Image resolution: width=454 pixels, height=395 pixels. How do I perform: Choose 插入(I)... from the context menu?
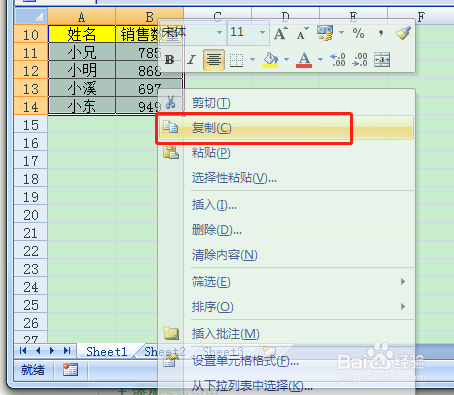pos(286,205)
